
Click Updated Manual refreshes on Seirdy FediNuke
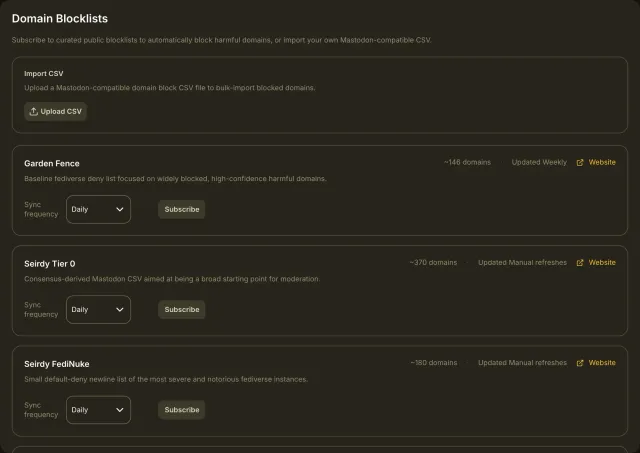(522, 363)
